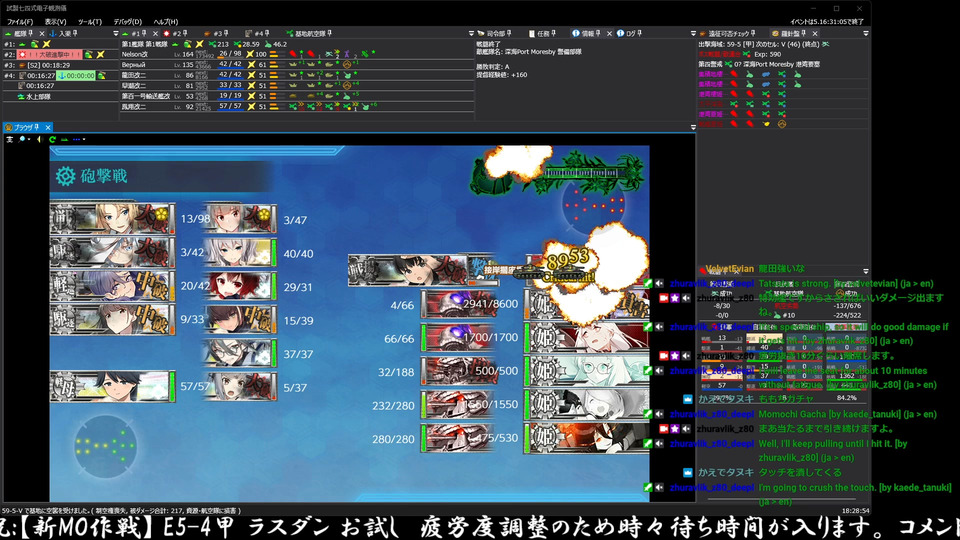This screenshot has height=540, width=960.
Task: Open the デバッグ(D) menu
Action: (x=127, y=21)
